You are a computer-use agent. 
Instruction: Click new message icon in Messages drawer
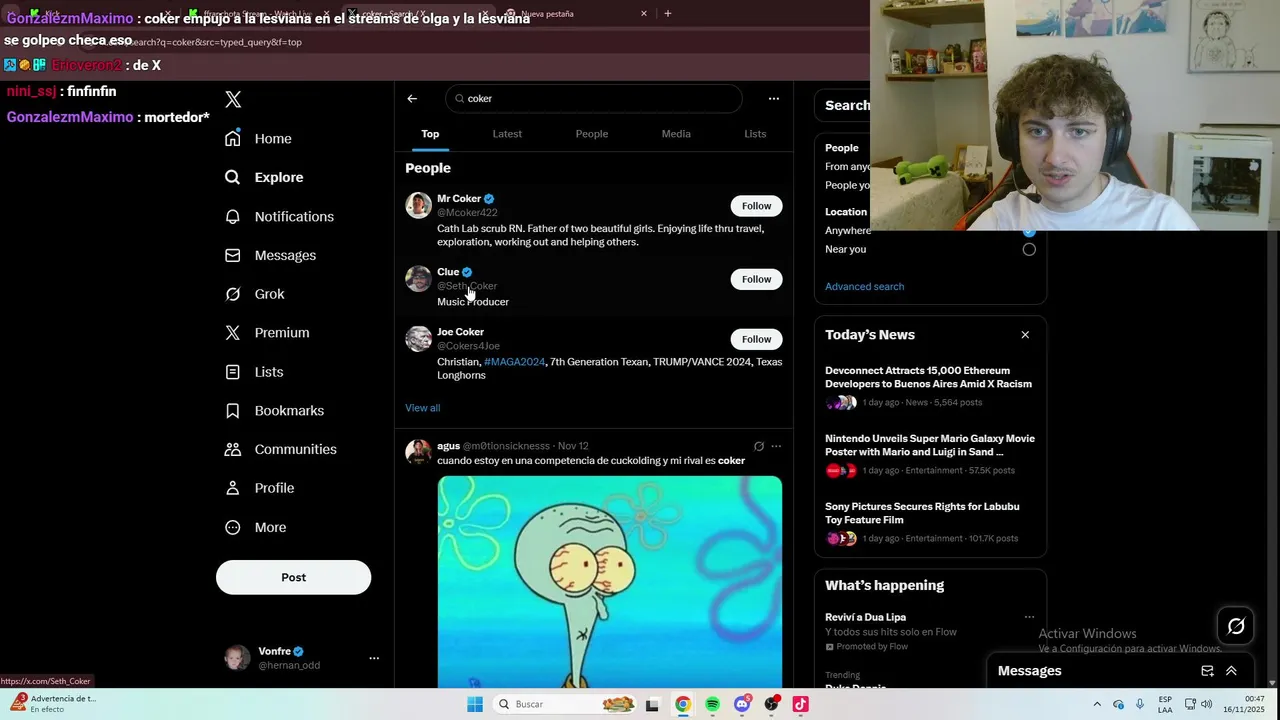1207,671
